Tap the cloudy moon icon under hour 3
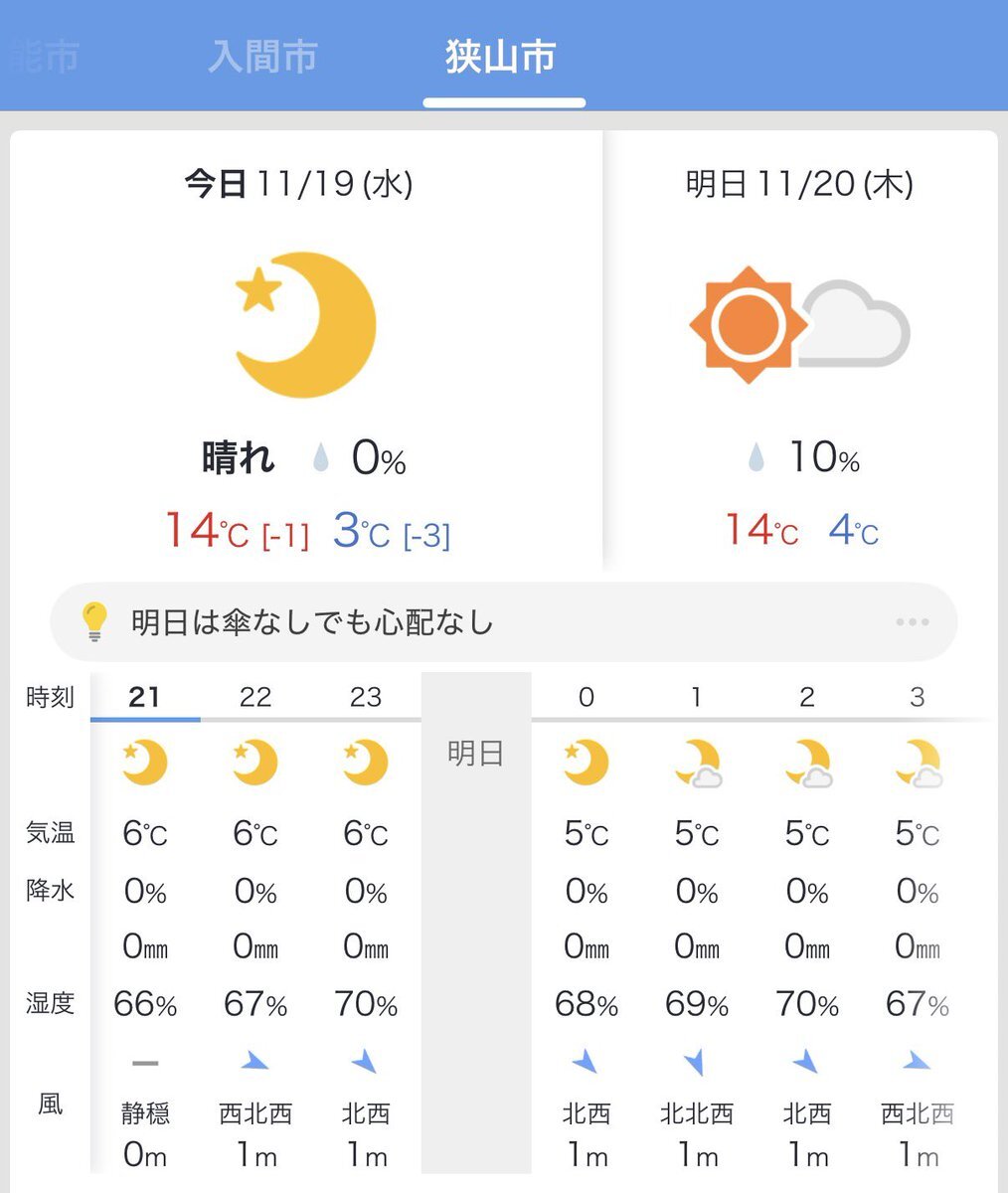 (918, 764)
